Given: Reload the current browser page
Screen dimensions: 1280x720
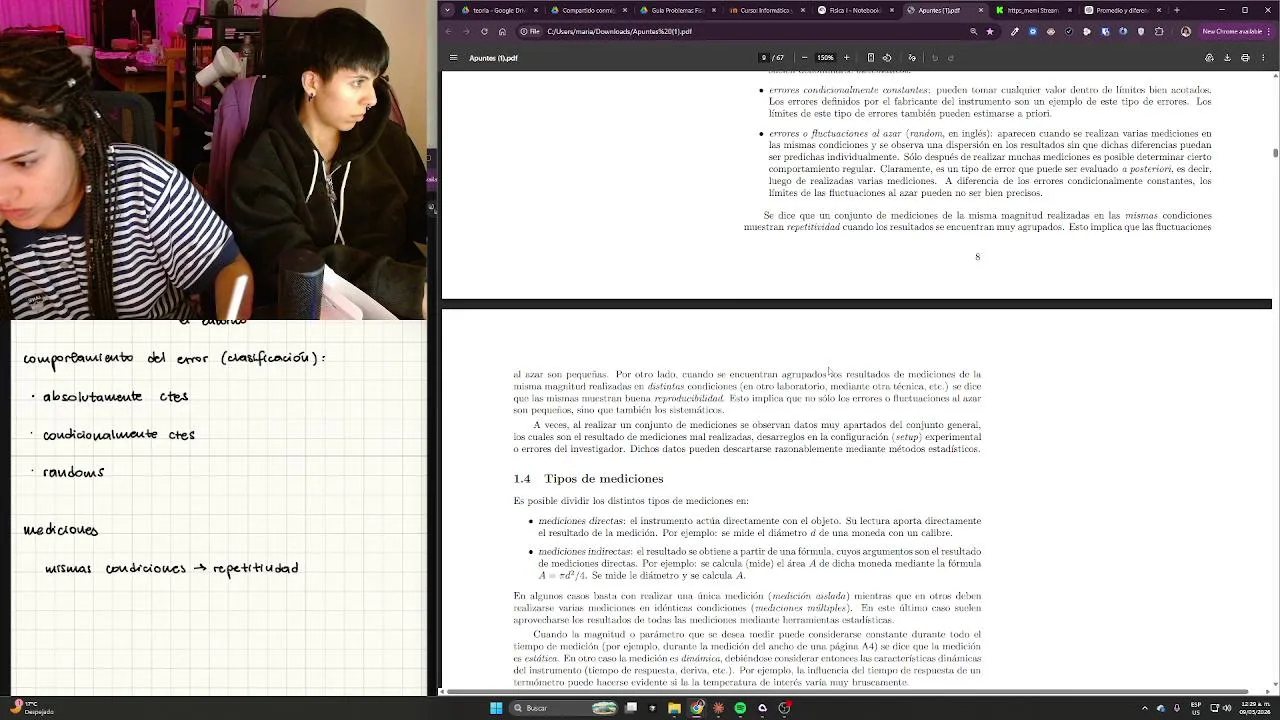Looking at the screenshot, I should point(484,31).
